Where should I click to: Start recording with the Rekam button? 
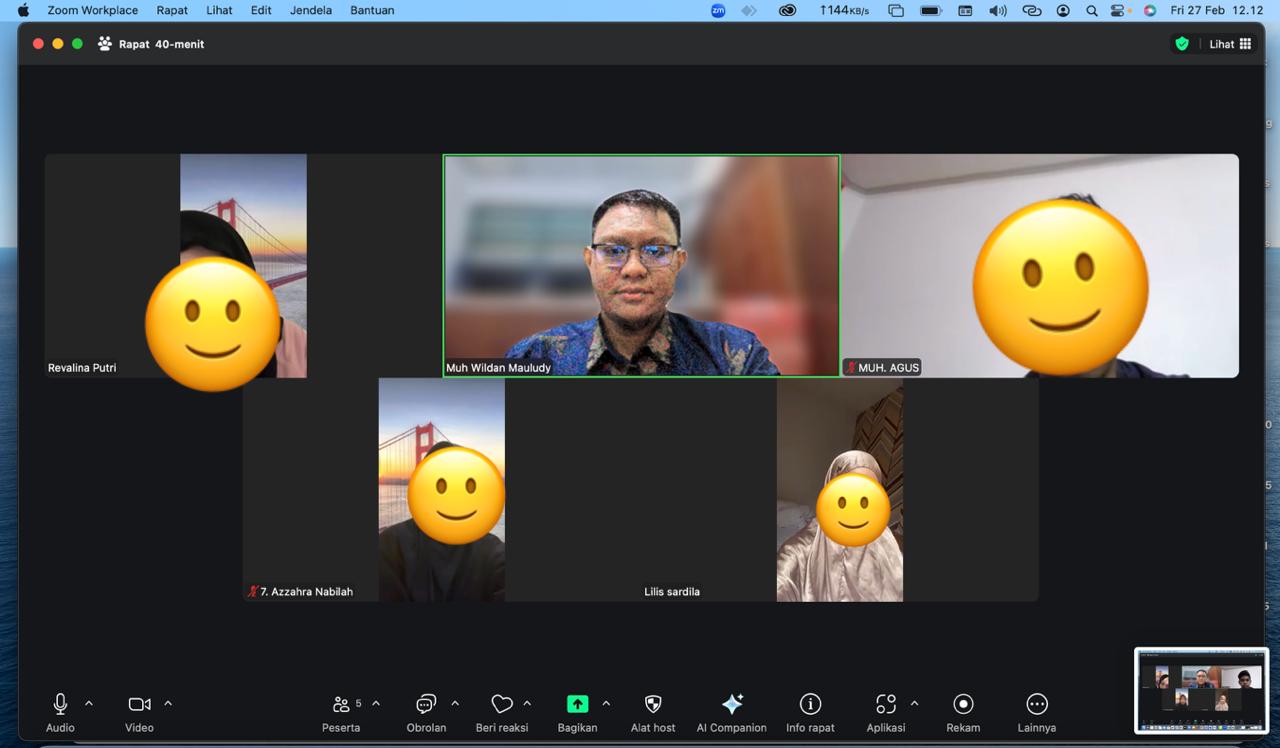click(963, 705)
